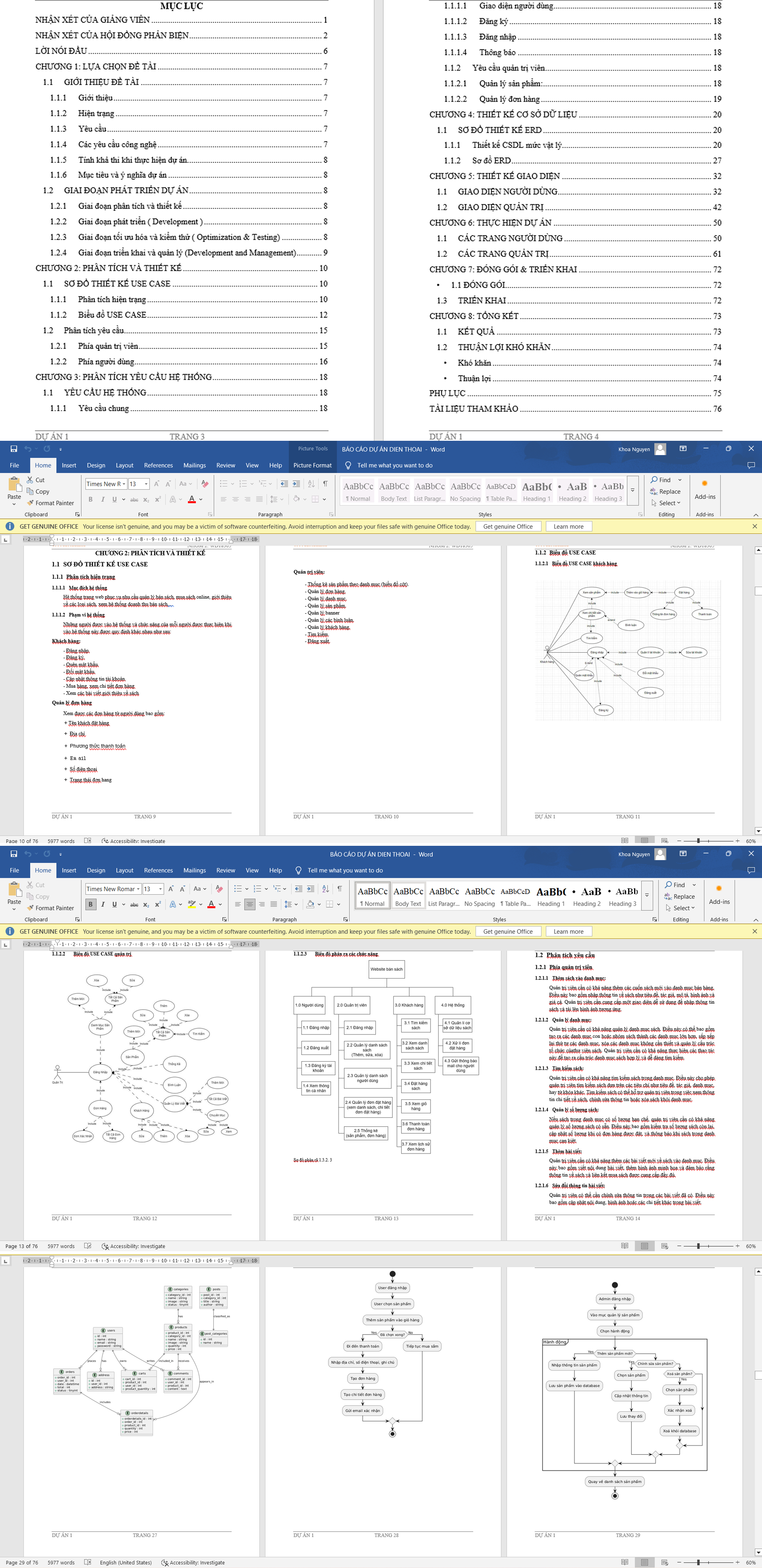Click the yellow text highlight color icon

(x=192, y=904)
